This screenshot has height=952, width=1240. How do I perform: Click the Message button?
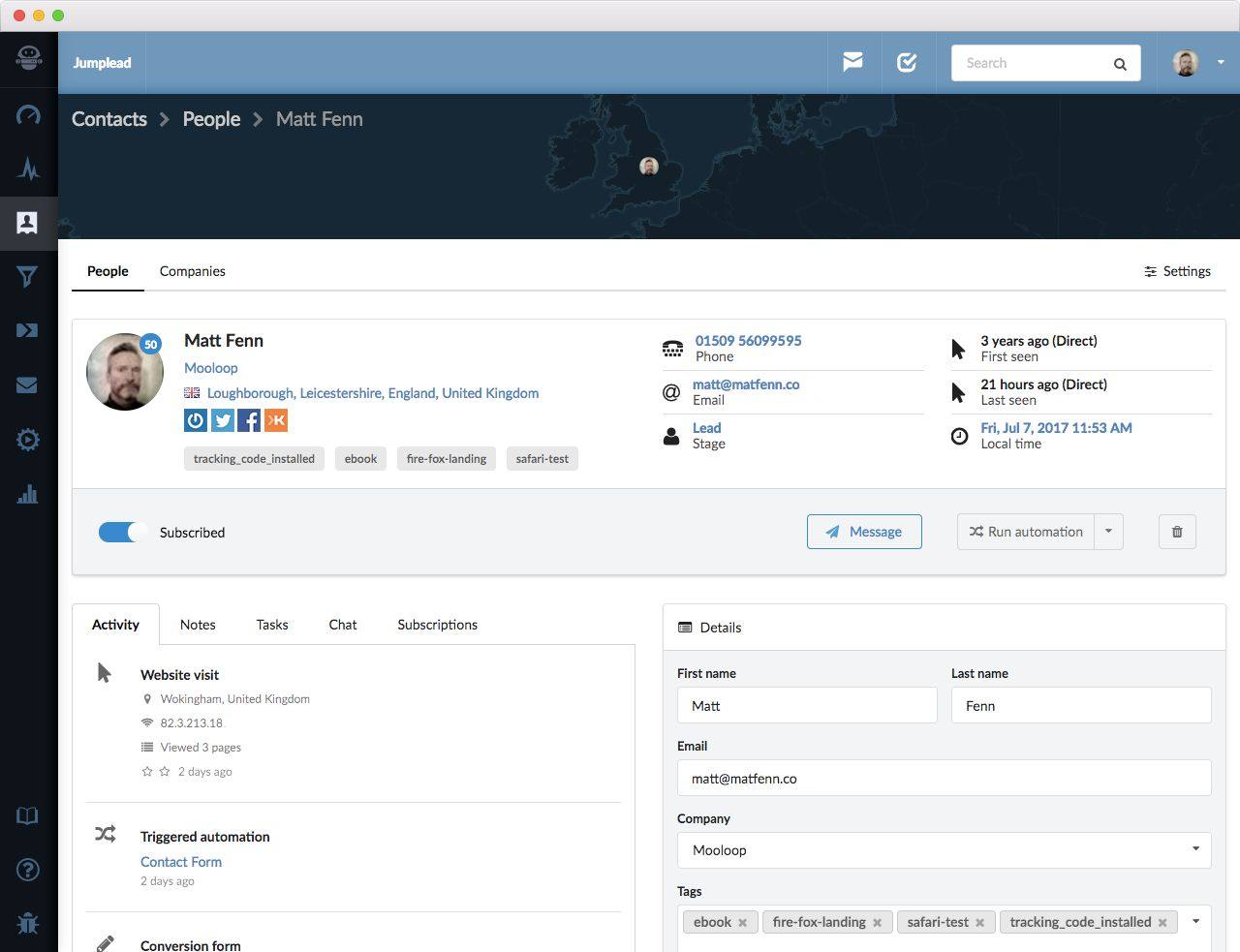click(x=864, y=532)
